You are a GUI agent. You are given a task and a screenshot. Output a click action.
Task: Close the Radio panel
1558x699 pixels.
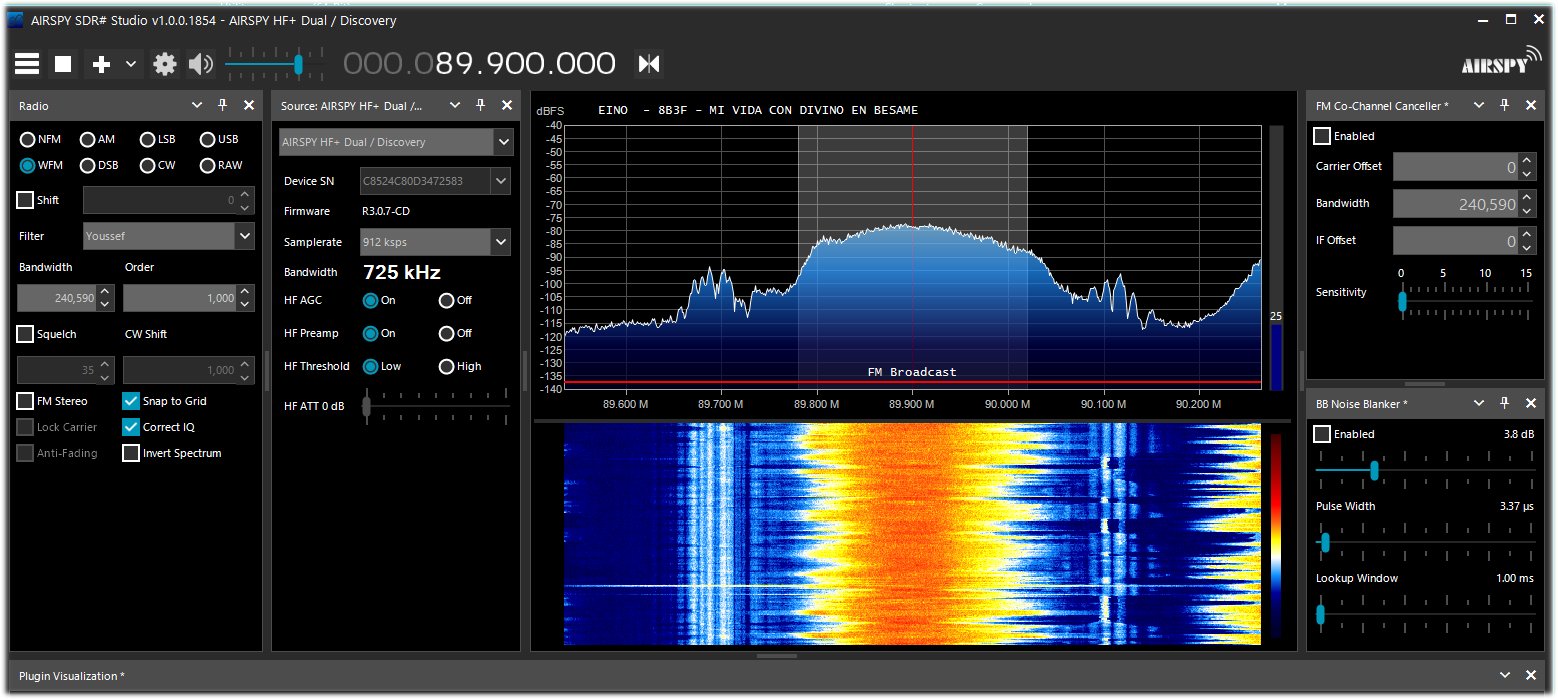(249, 105)
